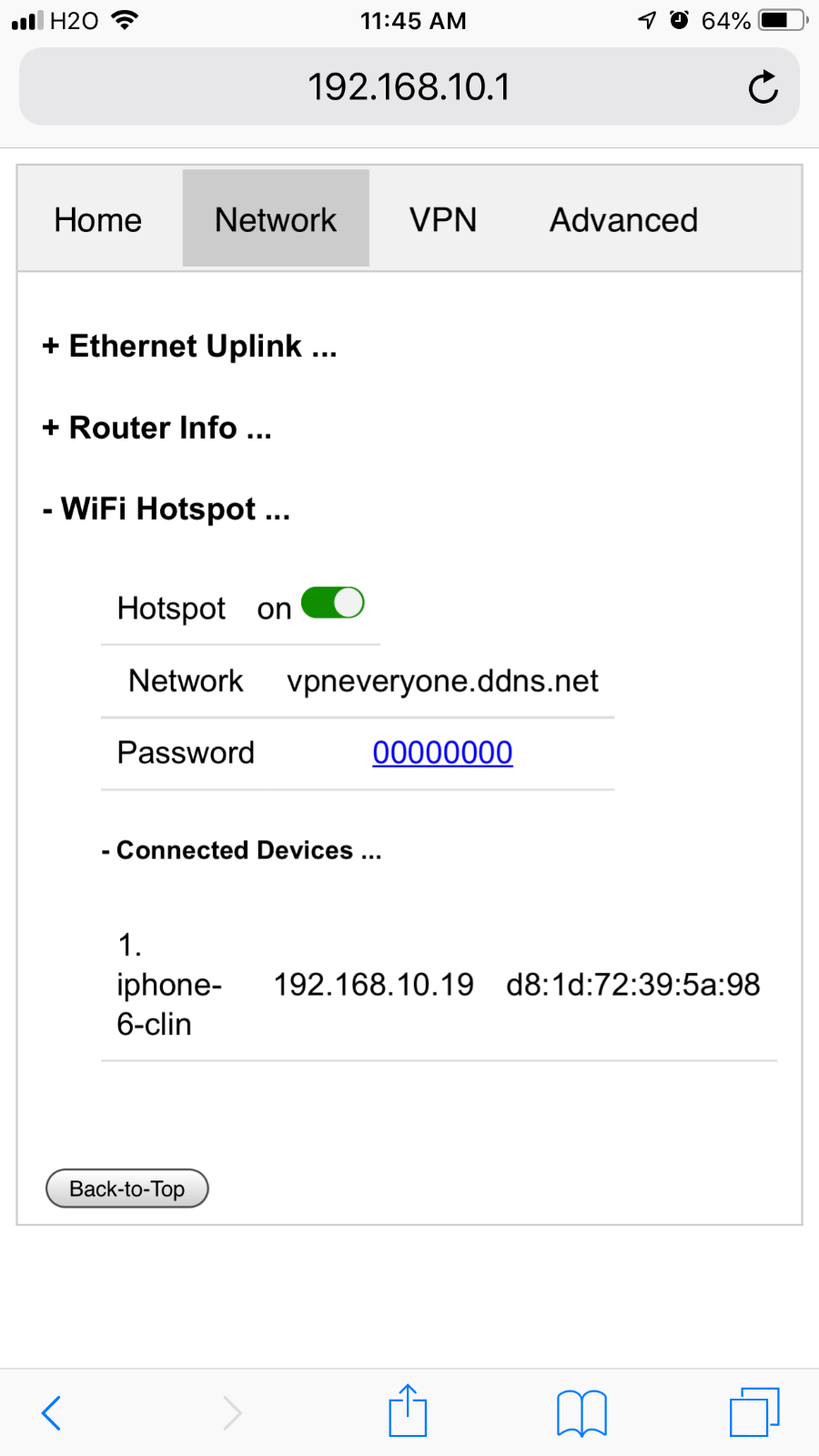Collapse the WiFi Hotspot section

coord(166,509)
